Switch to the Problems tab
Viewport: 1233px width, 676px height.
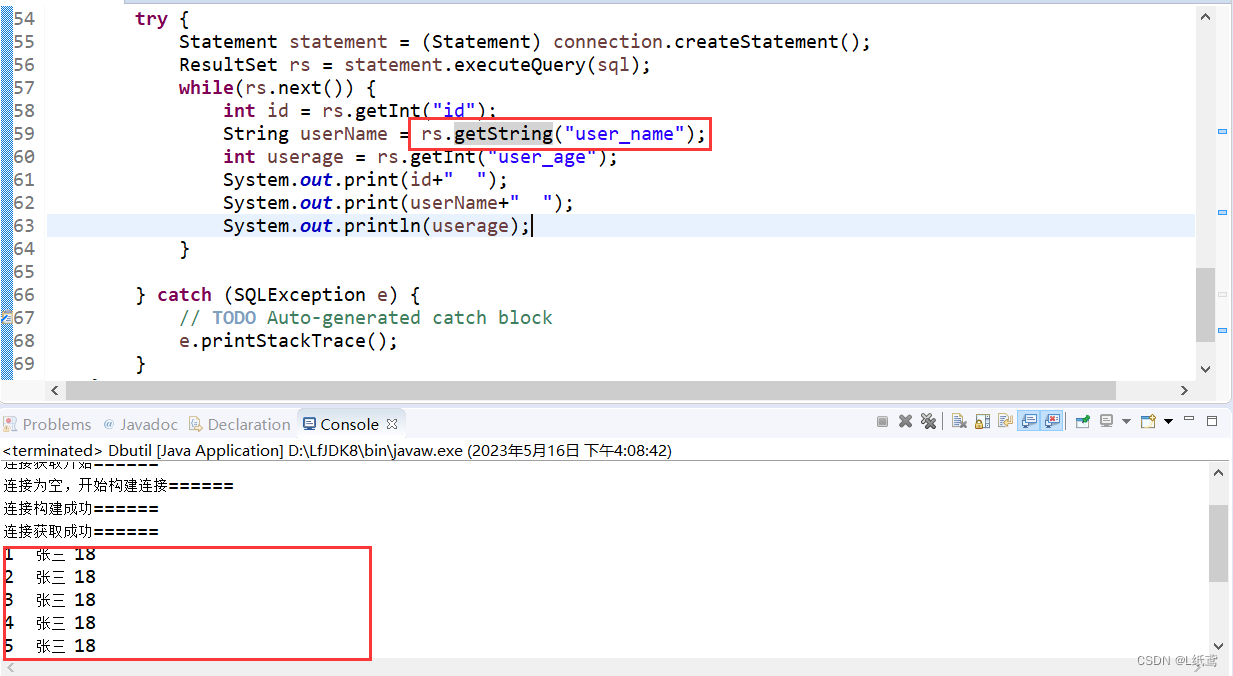coord(57,423)
